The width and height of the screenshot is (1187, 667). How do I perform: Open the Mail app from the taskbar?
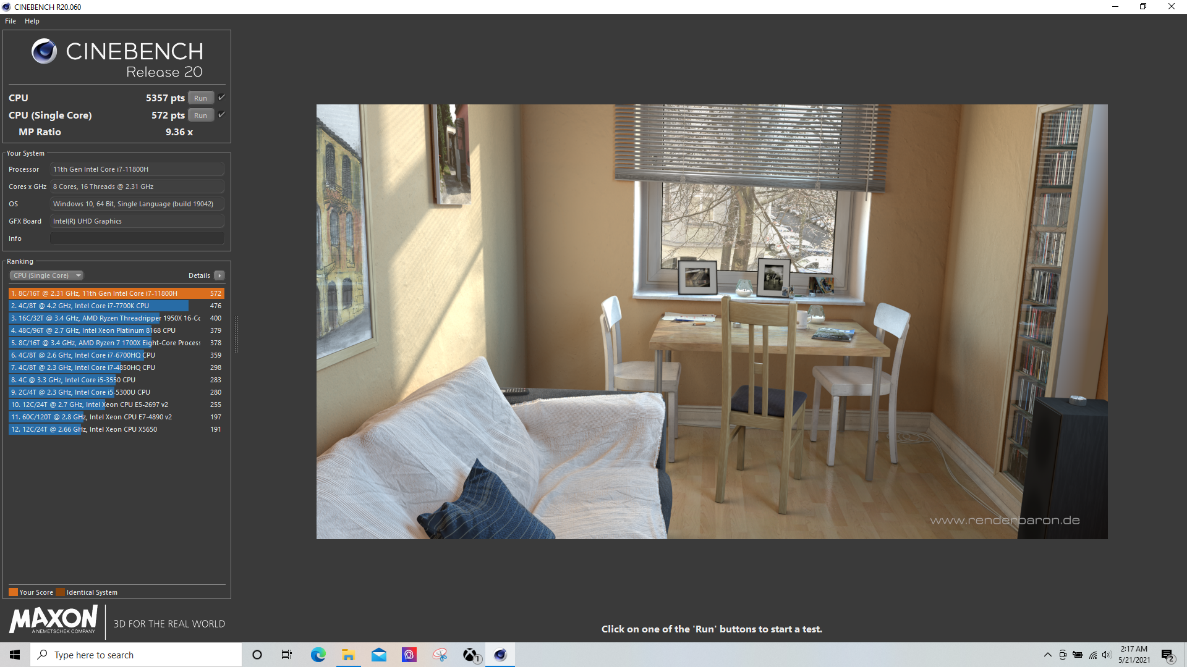379,655
